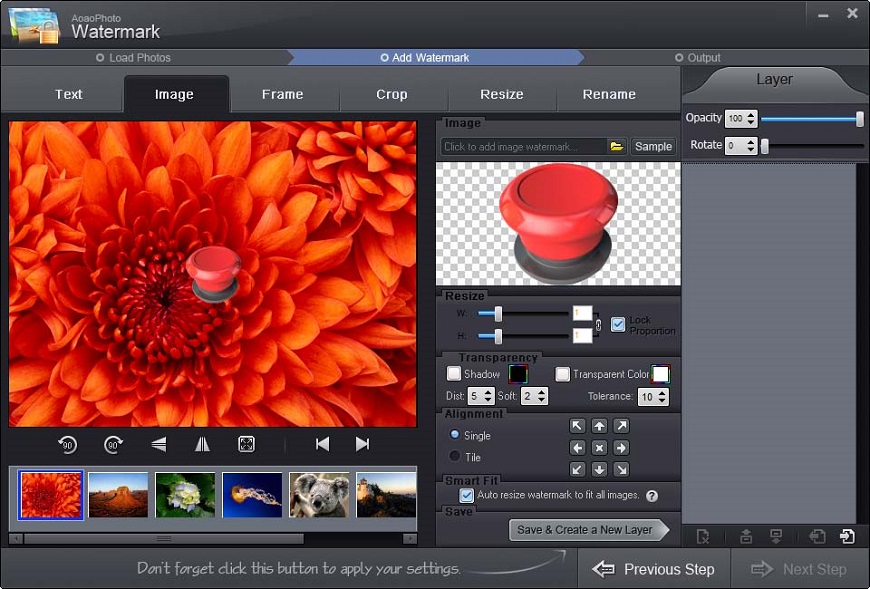This screenshot has width=870, height=589.
Task: Pick the Transparent Color swatch
Action: point(661,374)
